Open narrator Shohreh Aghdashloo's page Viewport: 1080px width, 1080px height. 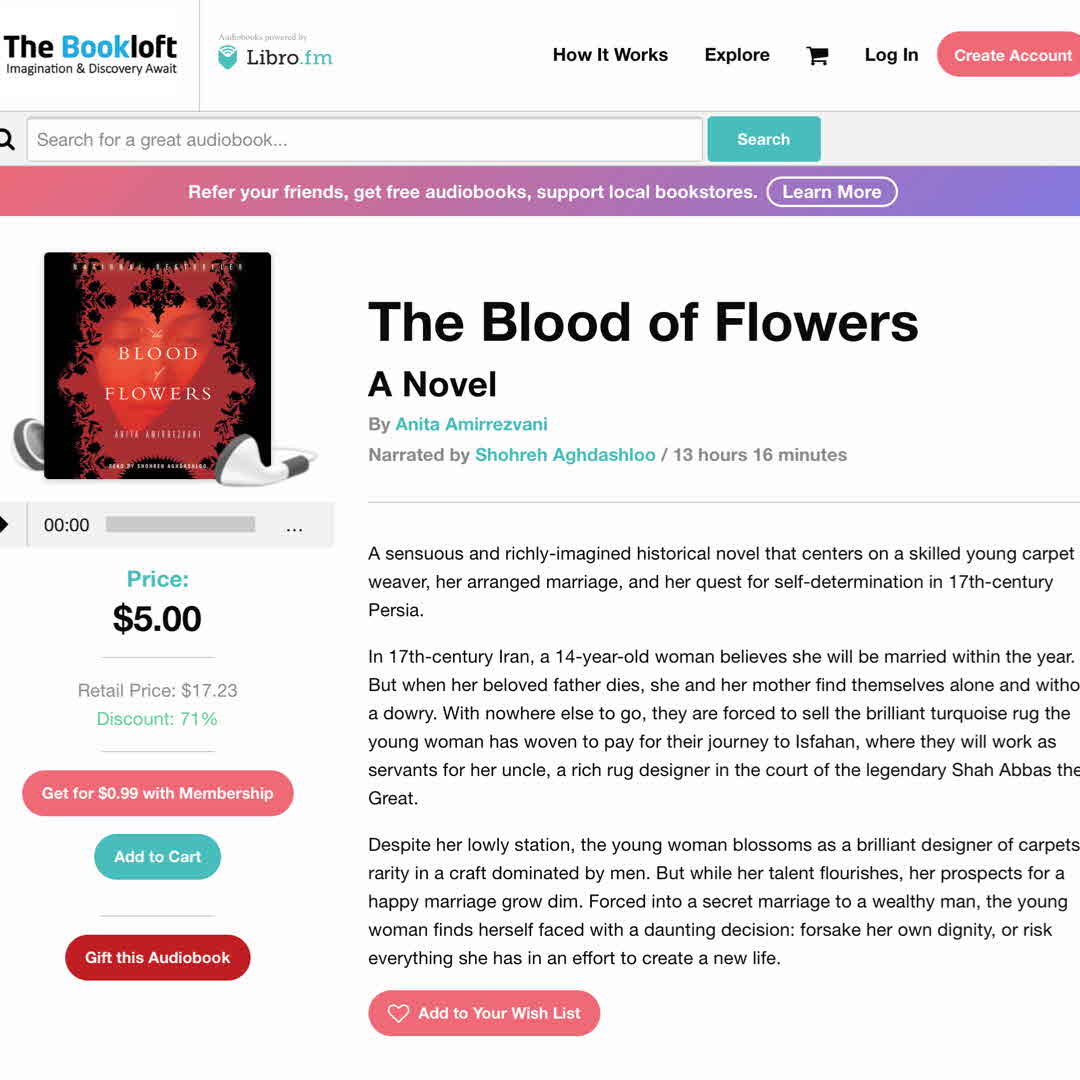coord(565,455)
